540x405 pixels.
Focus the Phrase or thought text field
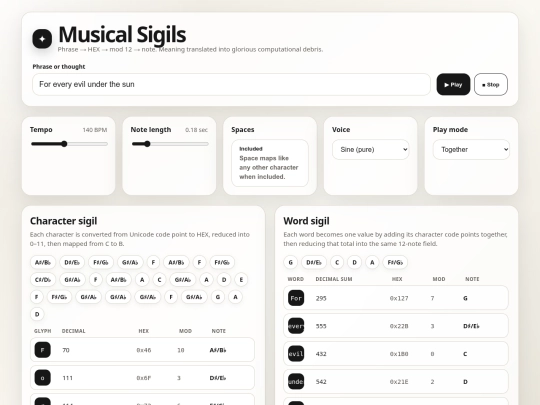tap(231, 84)
